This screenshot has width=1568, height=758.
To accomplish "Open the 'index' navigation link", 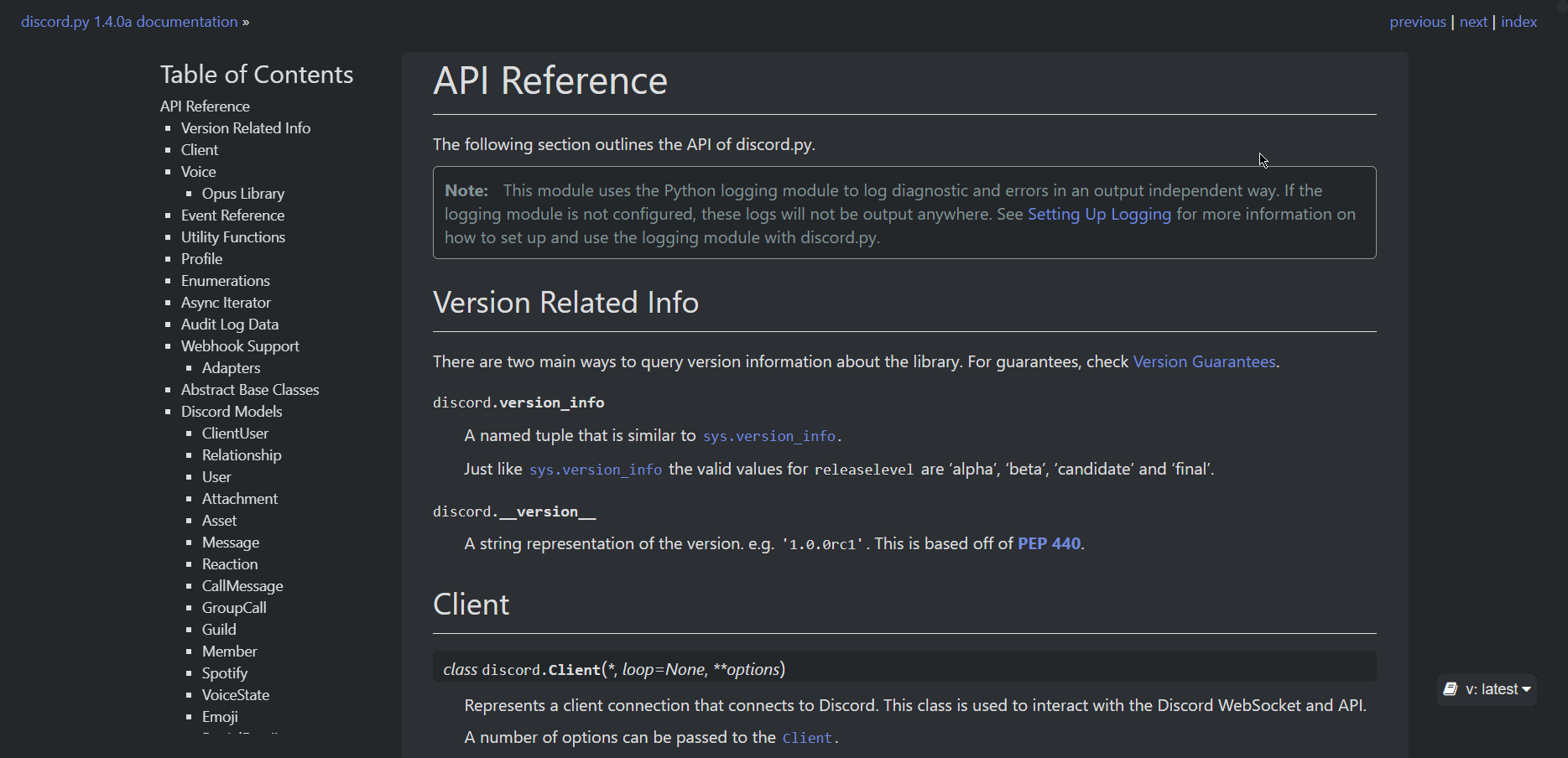I will (1519, 22).
